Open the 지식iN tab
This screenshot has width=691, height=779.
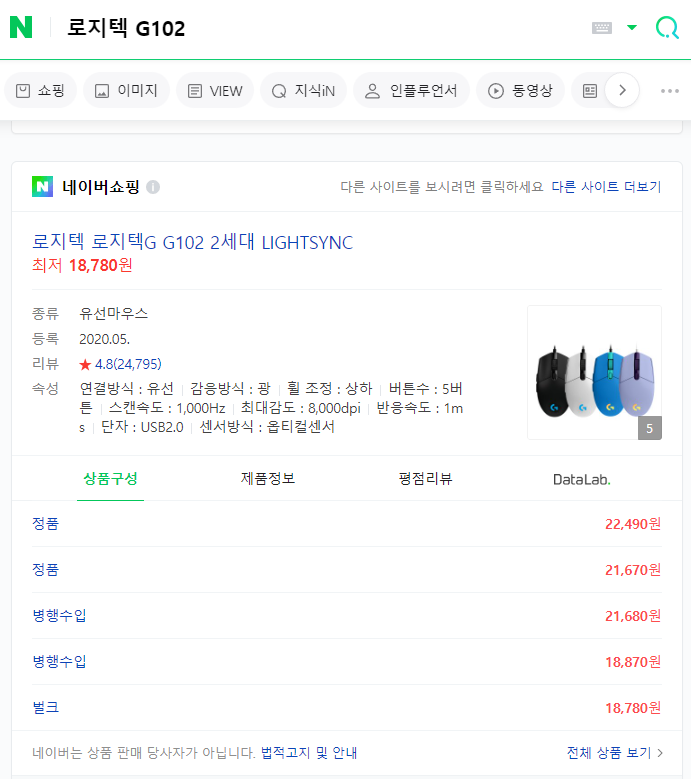[x=304, y=90]
